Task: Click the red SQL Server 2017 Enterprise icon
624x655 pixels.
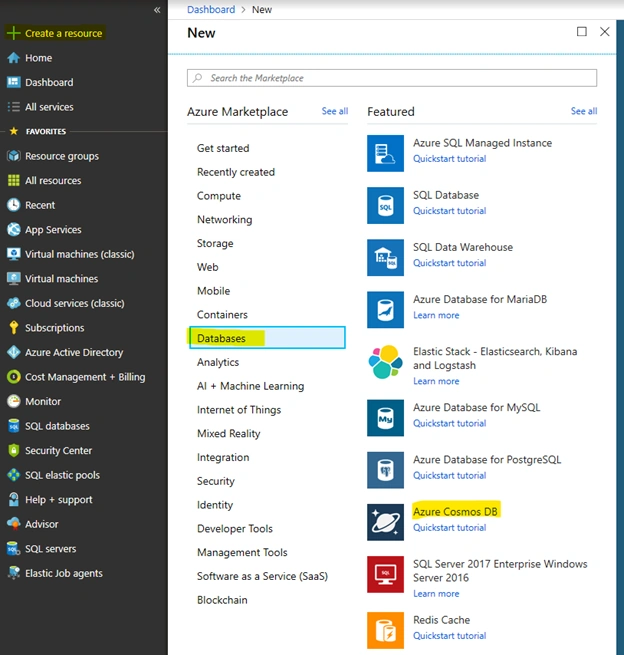Action: click(x=385, y=574)
